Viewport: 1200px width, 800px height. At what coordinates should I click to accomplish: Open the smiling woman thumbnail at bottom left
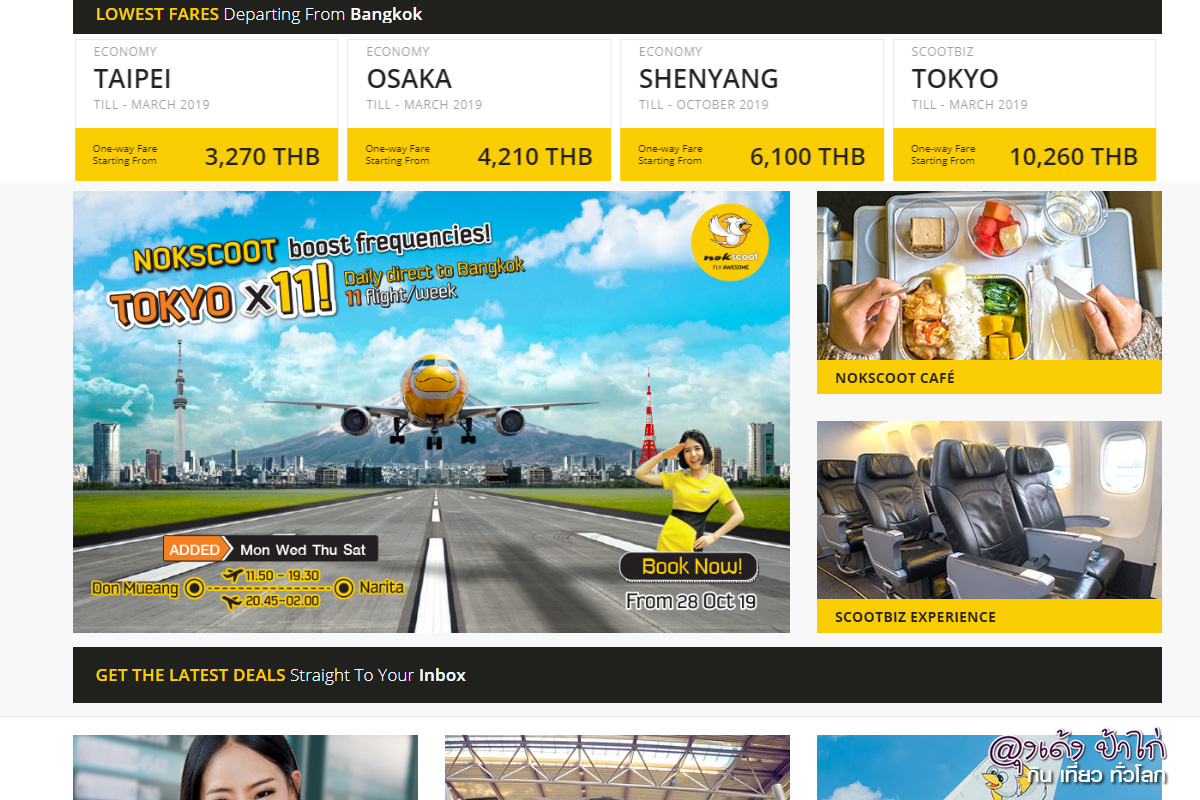(x=245, y=768)
